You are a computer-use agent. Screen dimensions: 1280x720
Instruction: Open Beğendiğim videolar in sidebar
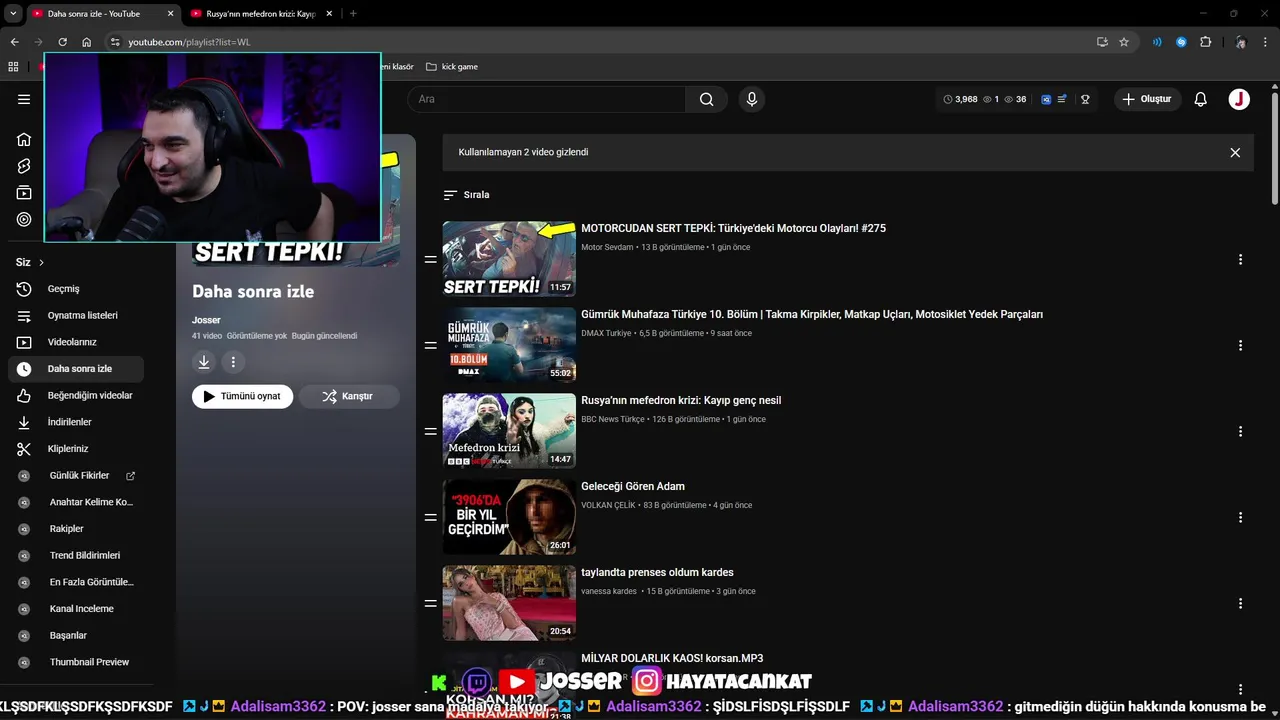click(x=76, y=395)
